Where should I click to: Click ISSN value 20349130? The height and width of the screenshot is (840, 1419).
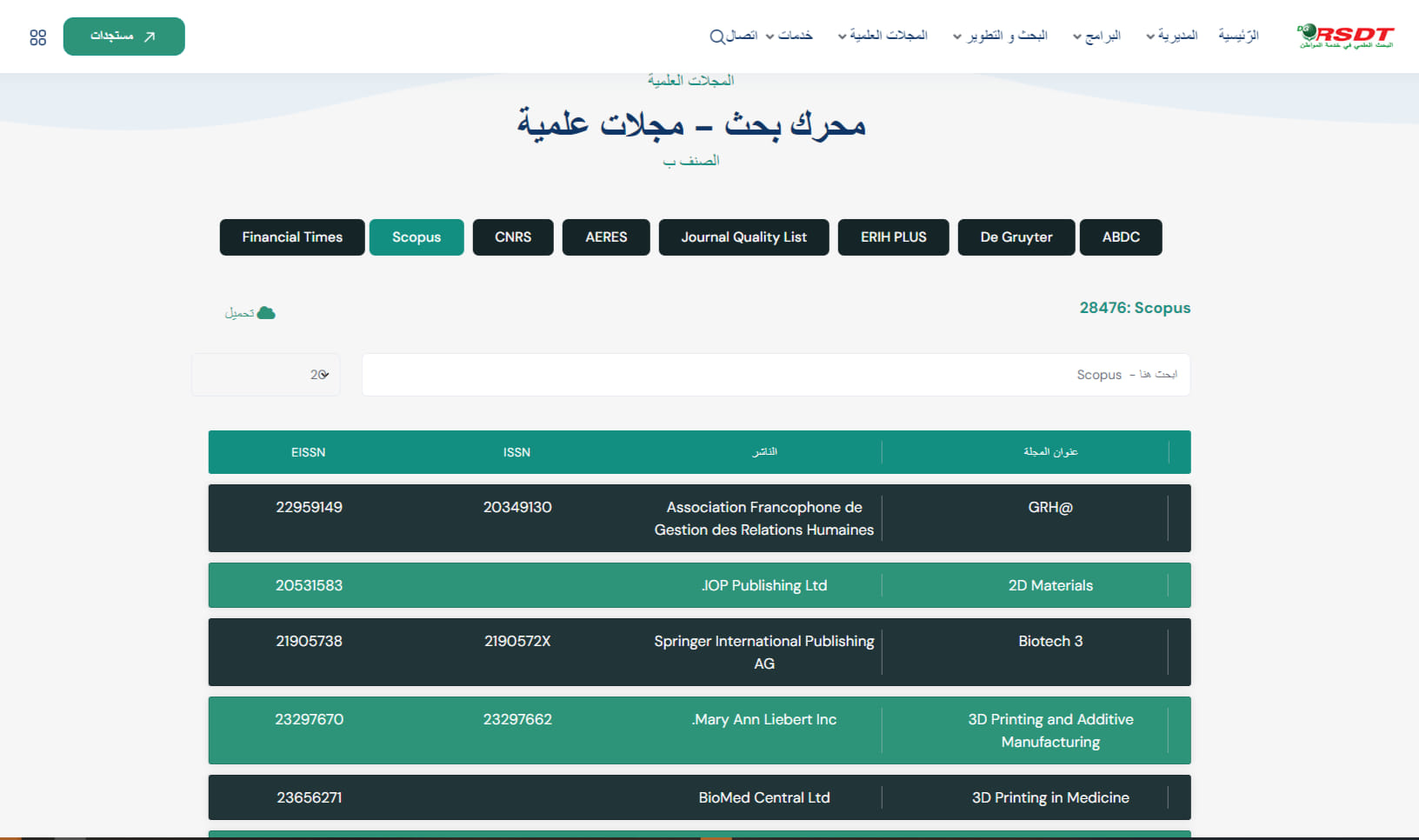pos(517,507)
